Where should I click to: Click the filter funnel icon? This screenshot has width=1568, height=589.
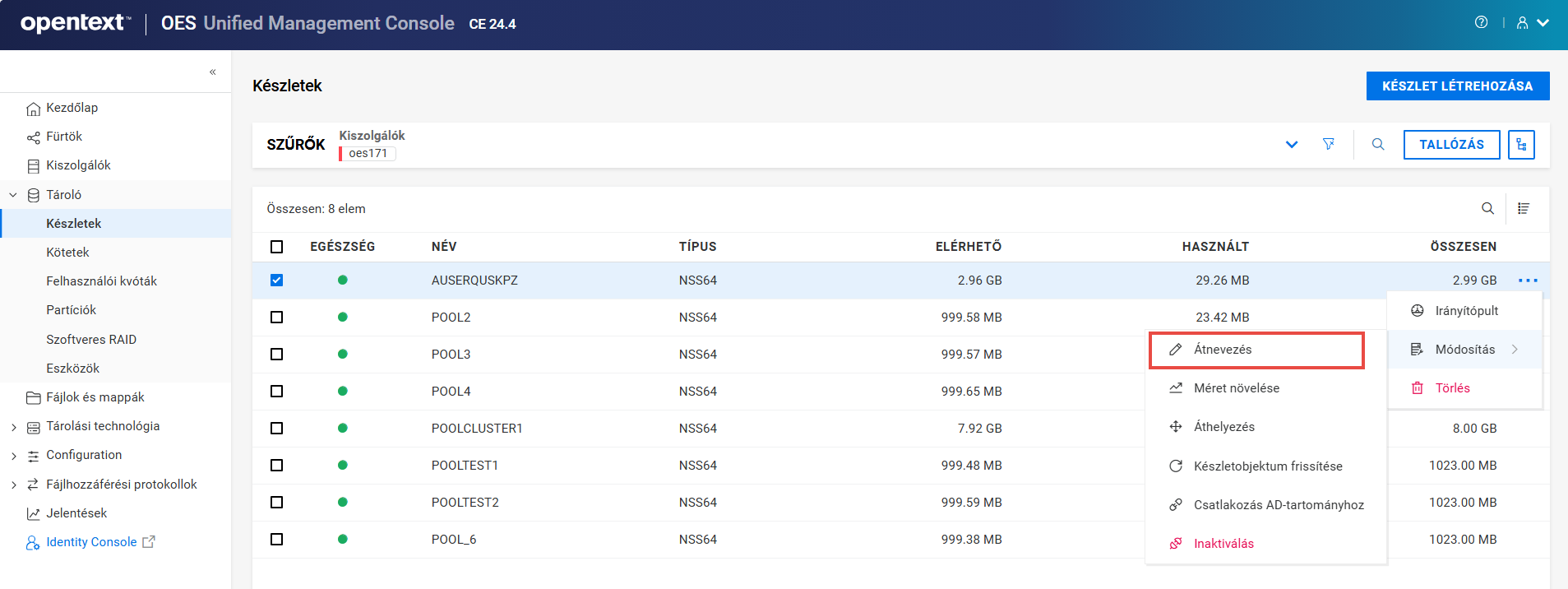click(x=1328, y=145)
